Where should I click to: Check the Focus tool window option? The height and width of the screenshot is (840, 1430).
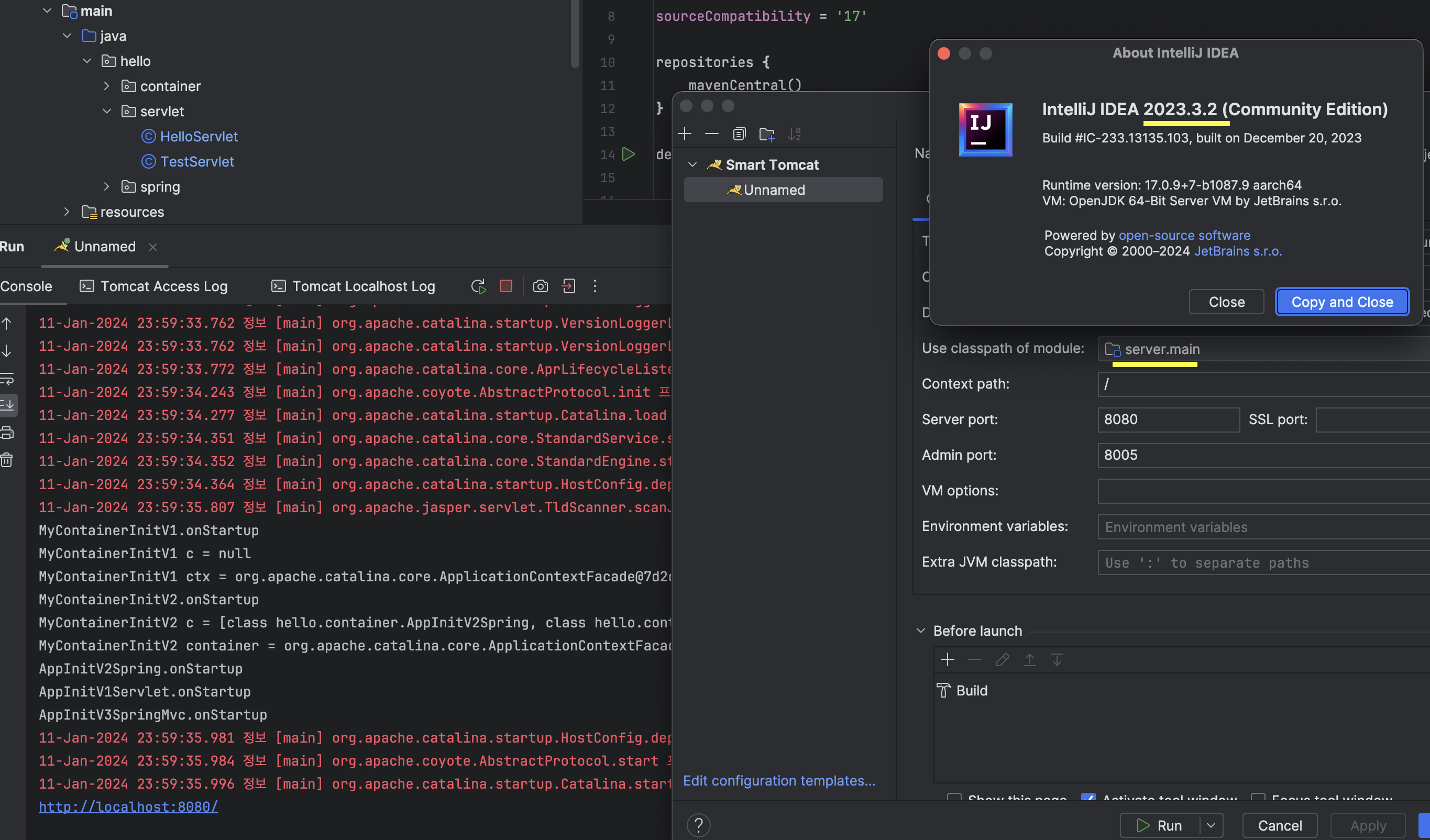[1258, 798]
